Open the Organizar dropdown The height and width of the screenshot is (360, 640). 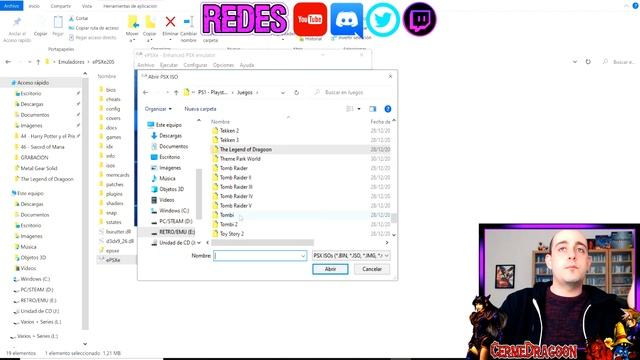coord(158,109)
